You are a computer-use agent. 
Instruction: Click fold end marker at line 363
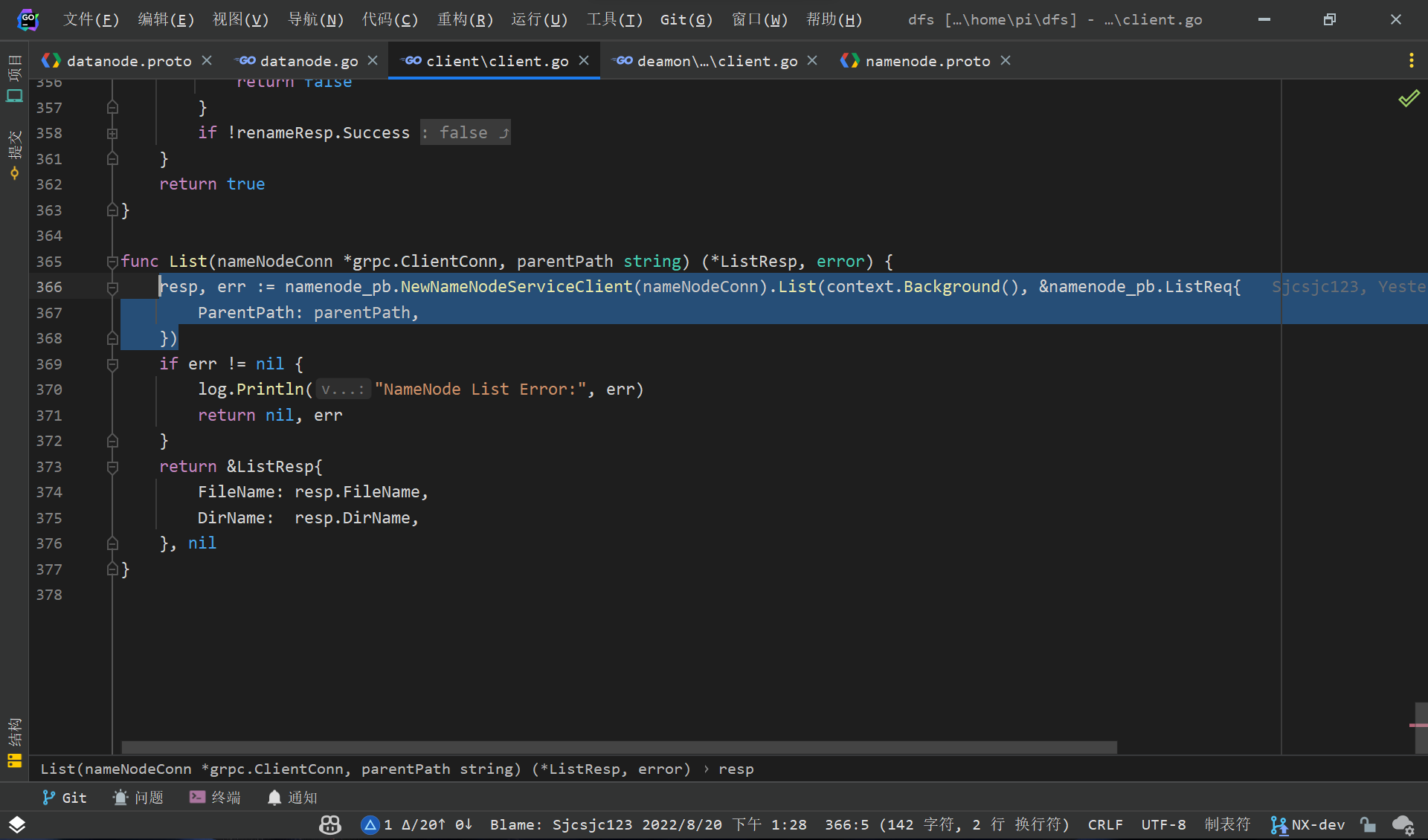(x=112, y=210)
